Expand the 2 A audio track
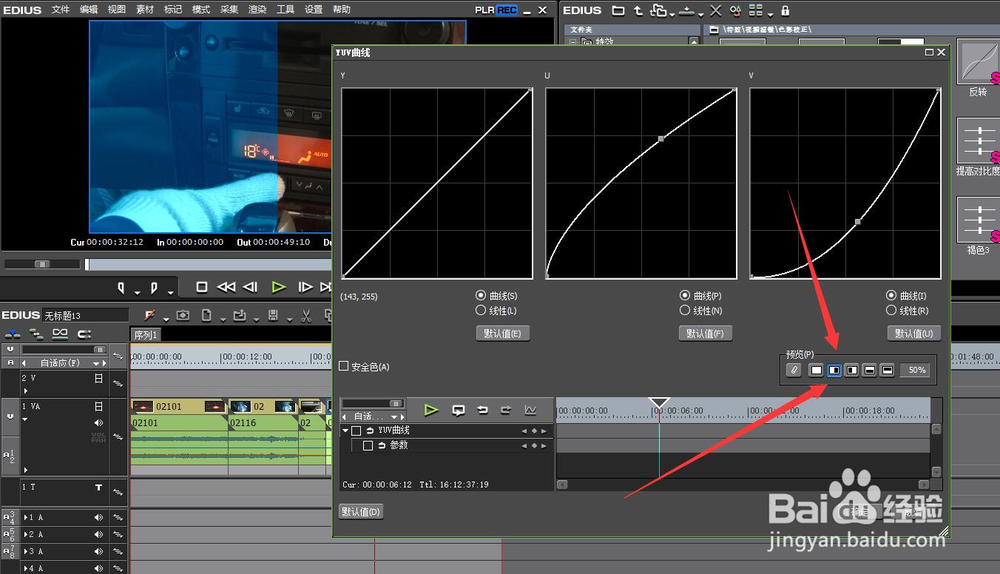This screenshot has height=574, width=1000. click(x=26, y=534)
